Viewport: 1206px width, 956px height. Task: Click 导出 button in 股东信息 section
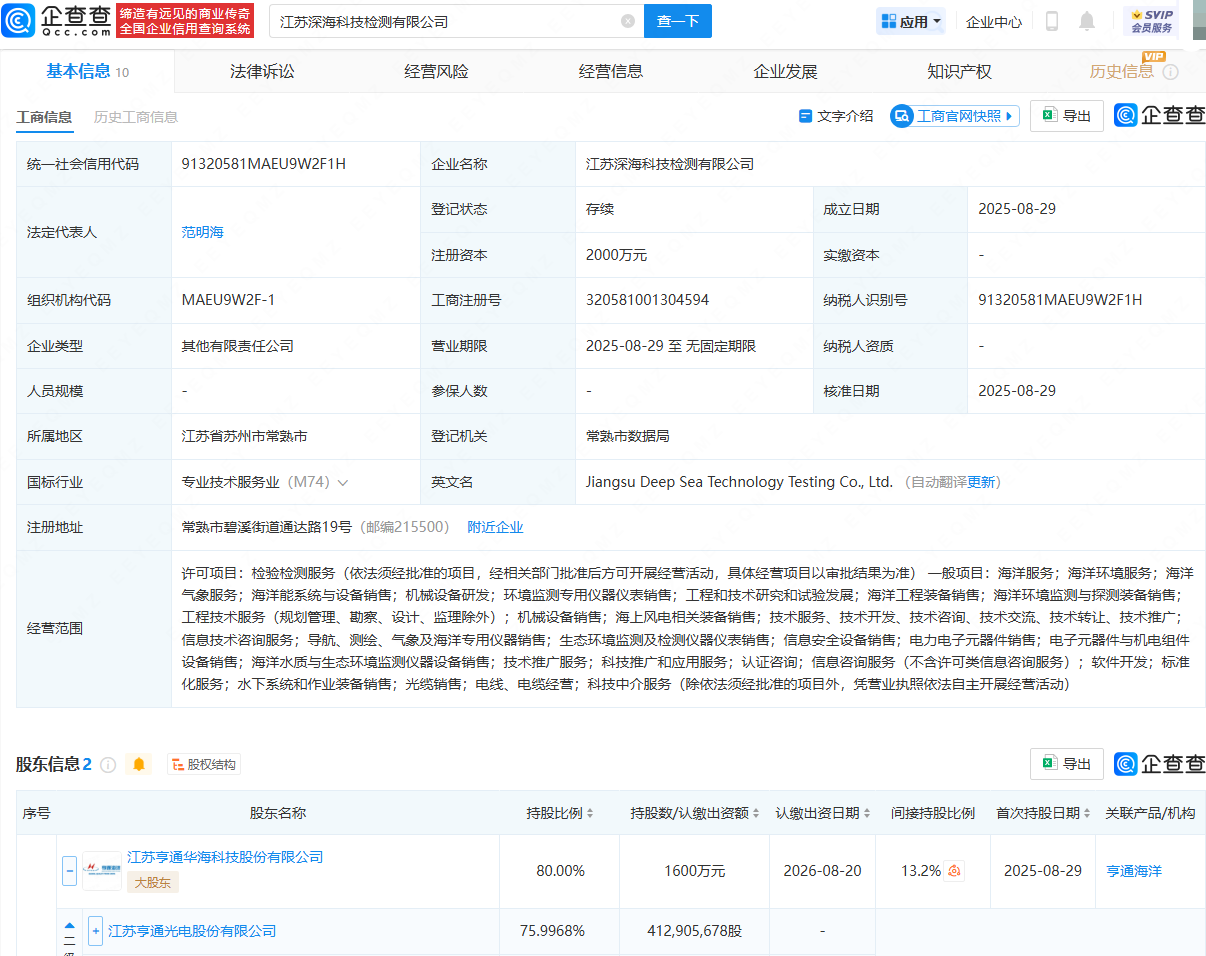tap(1067, 764)
